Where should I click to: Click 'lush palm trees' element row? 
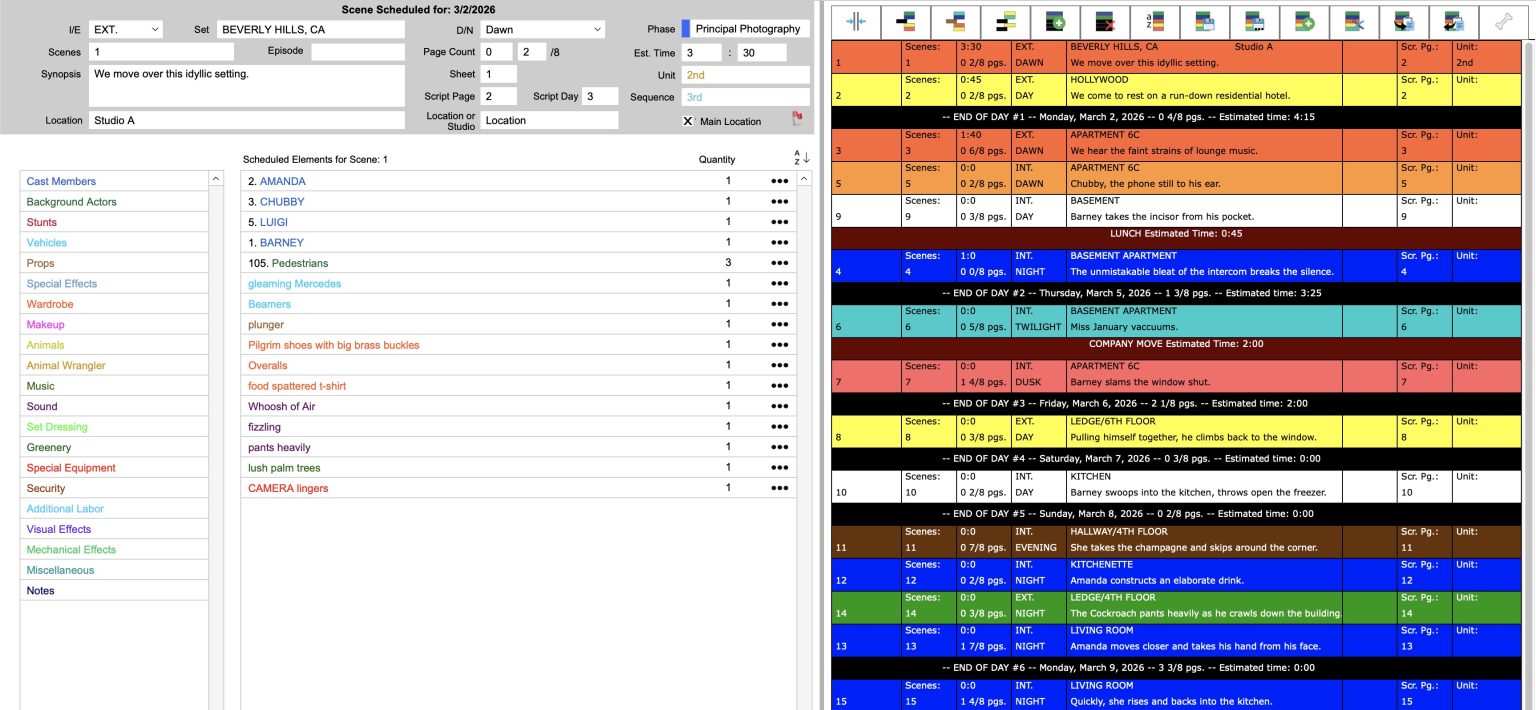point(519,467)
